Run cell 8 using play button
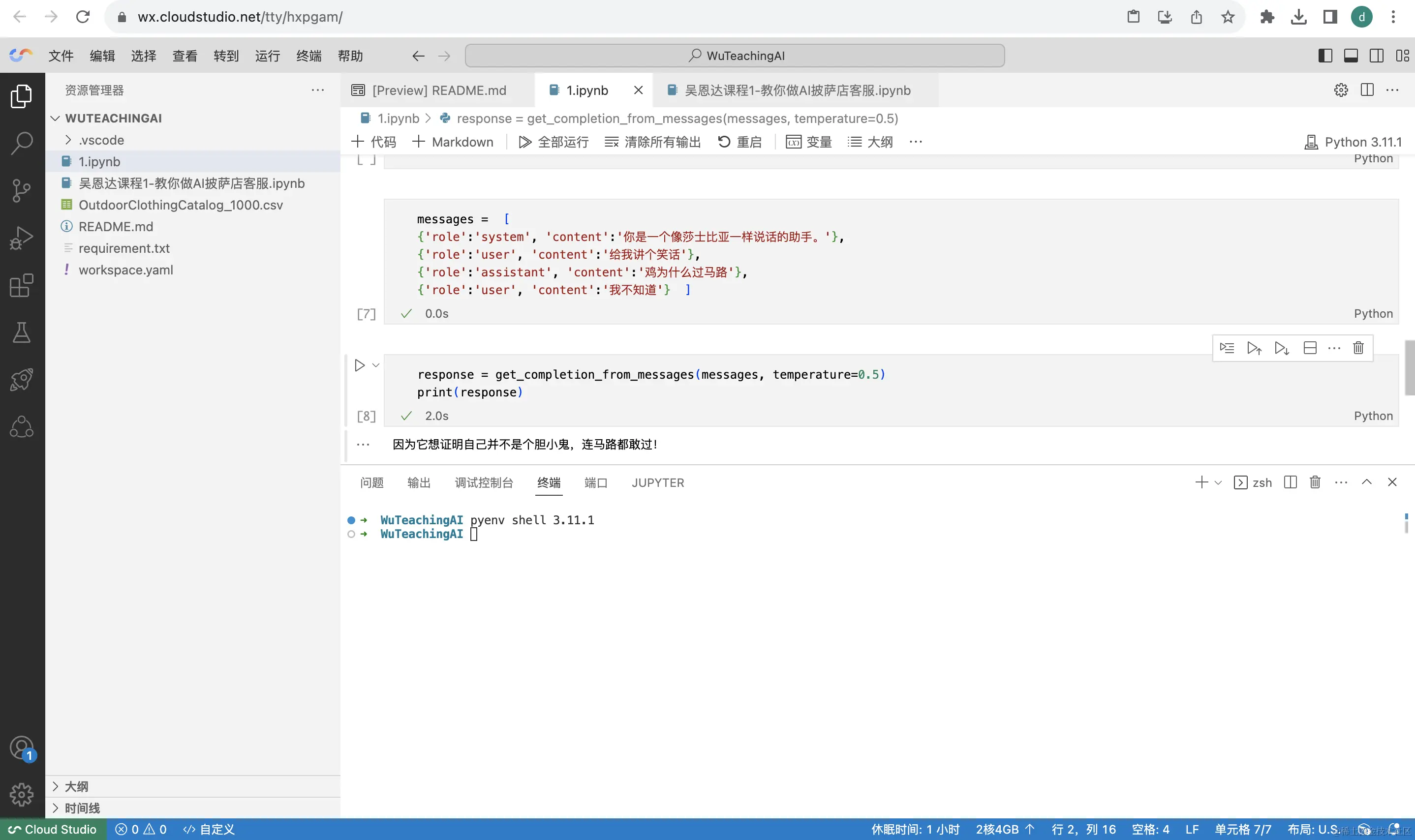The height and width of the screenshot is (840, 1415). pyautogui.click(x=360, y=365)
